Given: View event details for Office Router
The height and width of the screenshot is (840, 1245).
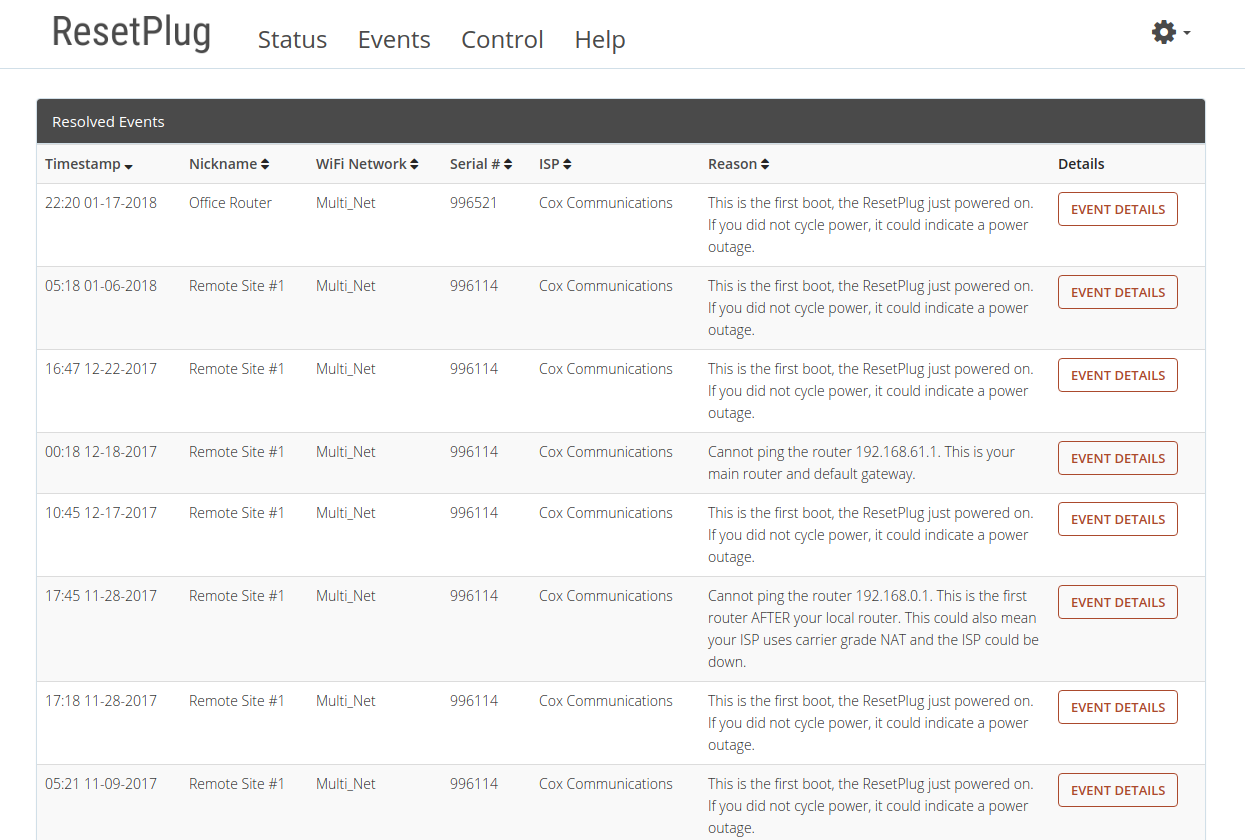Looking at the screenshot, I should pyautogui.click(x=1117, y=209).
